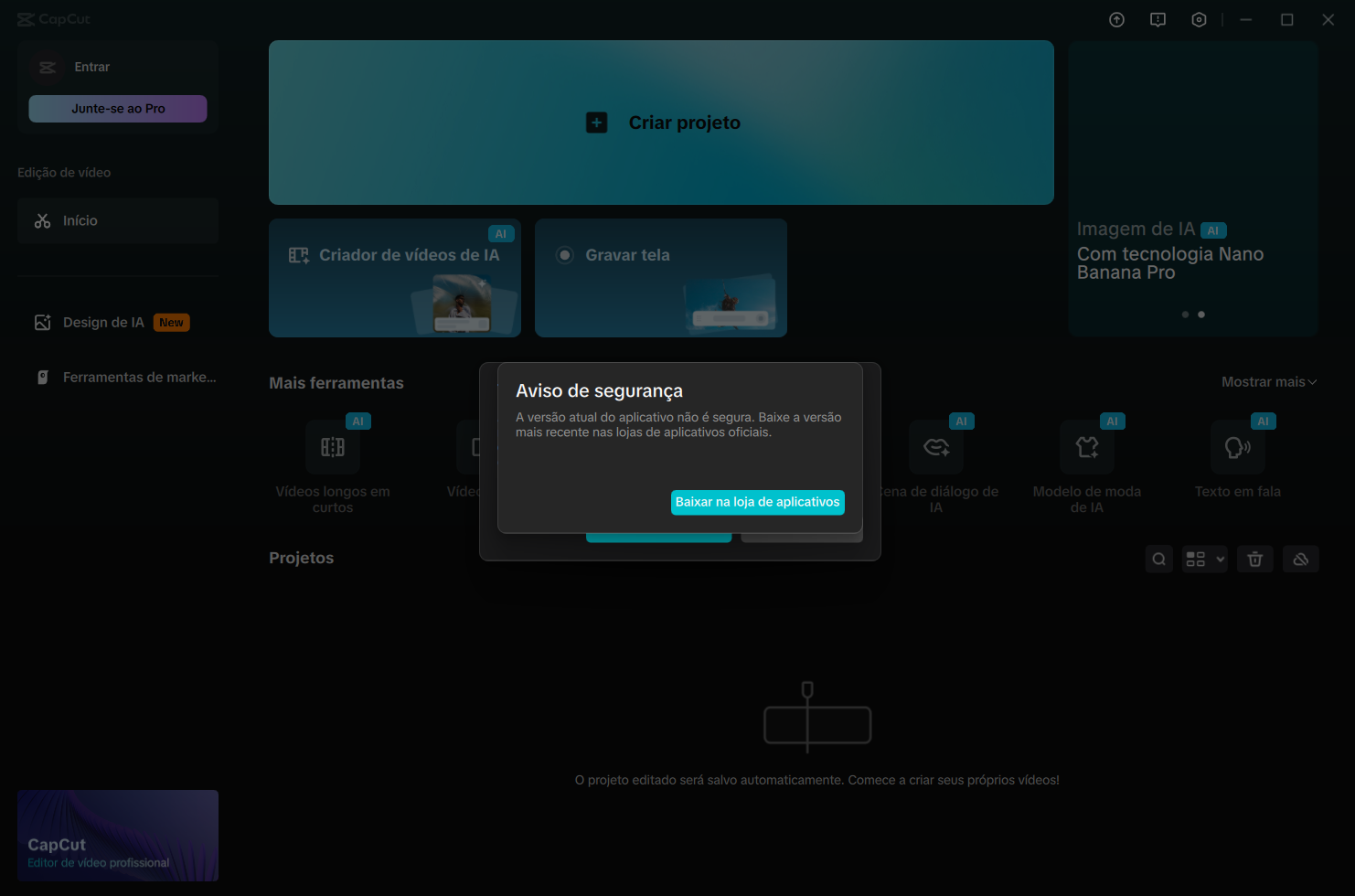Start the Gravar tela screen recorder
1355x896 pixels.
pos(660,277)
